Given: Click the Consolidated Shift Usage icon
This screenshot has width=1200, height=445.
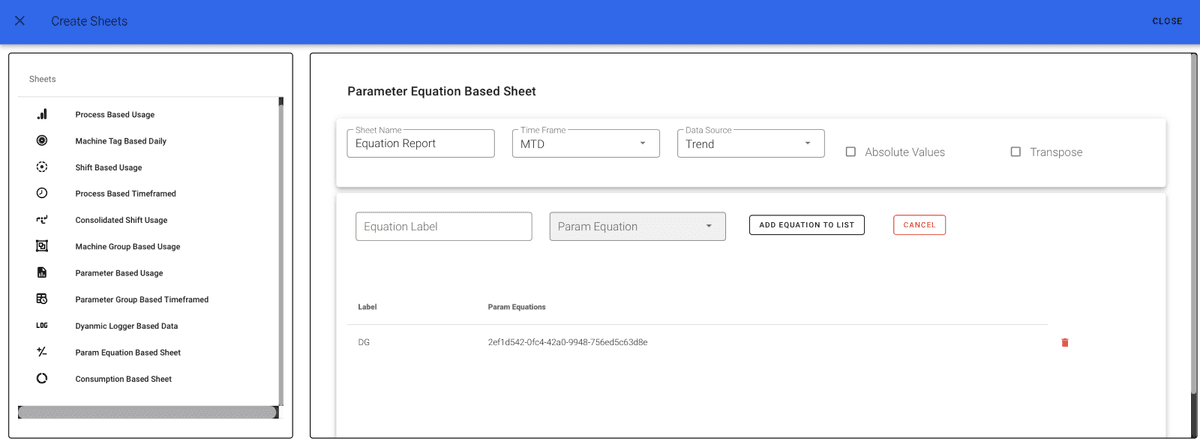Looking at the screenshot, I should (x=42, y=220).
